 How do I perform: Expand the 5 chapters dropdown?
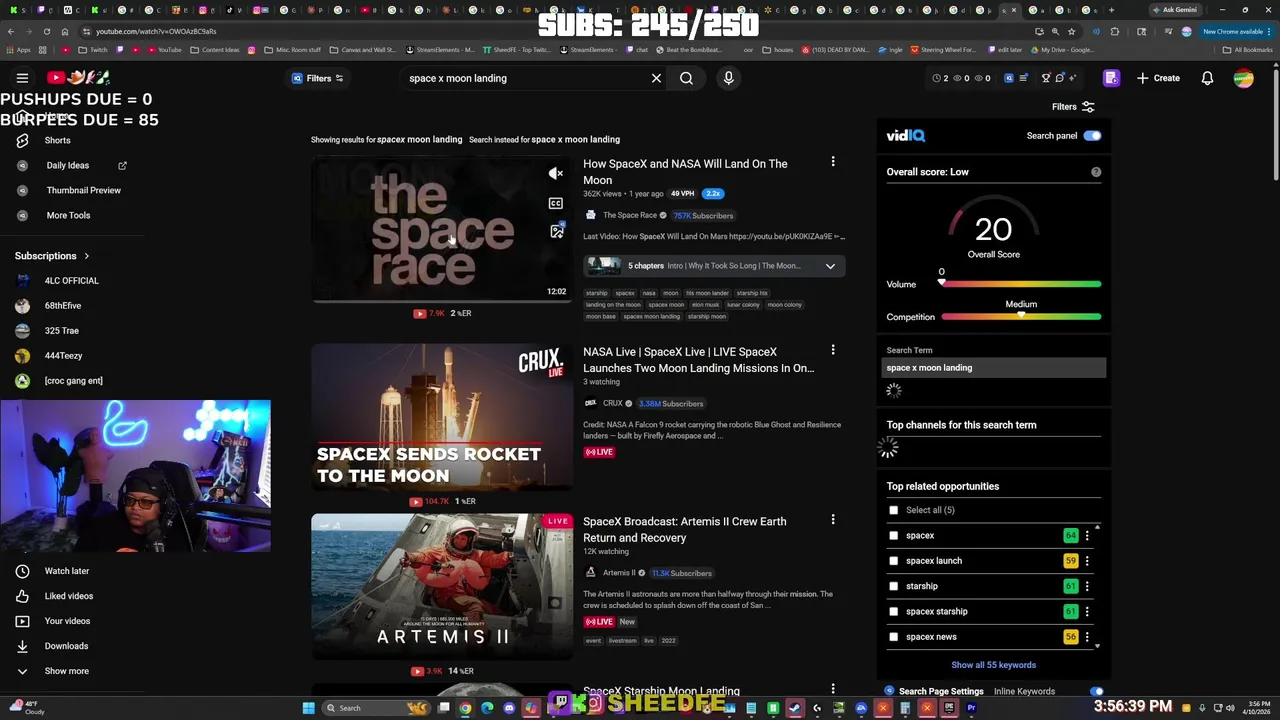[x=830, y=266]
